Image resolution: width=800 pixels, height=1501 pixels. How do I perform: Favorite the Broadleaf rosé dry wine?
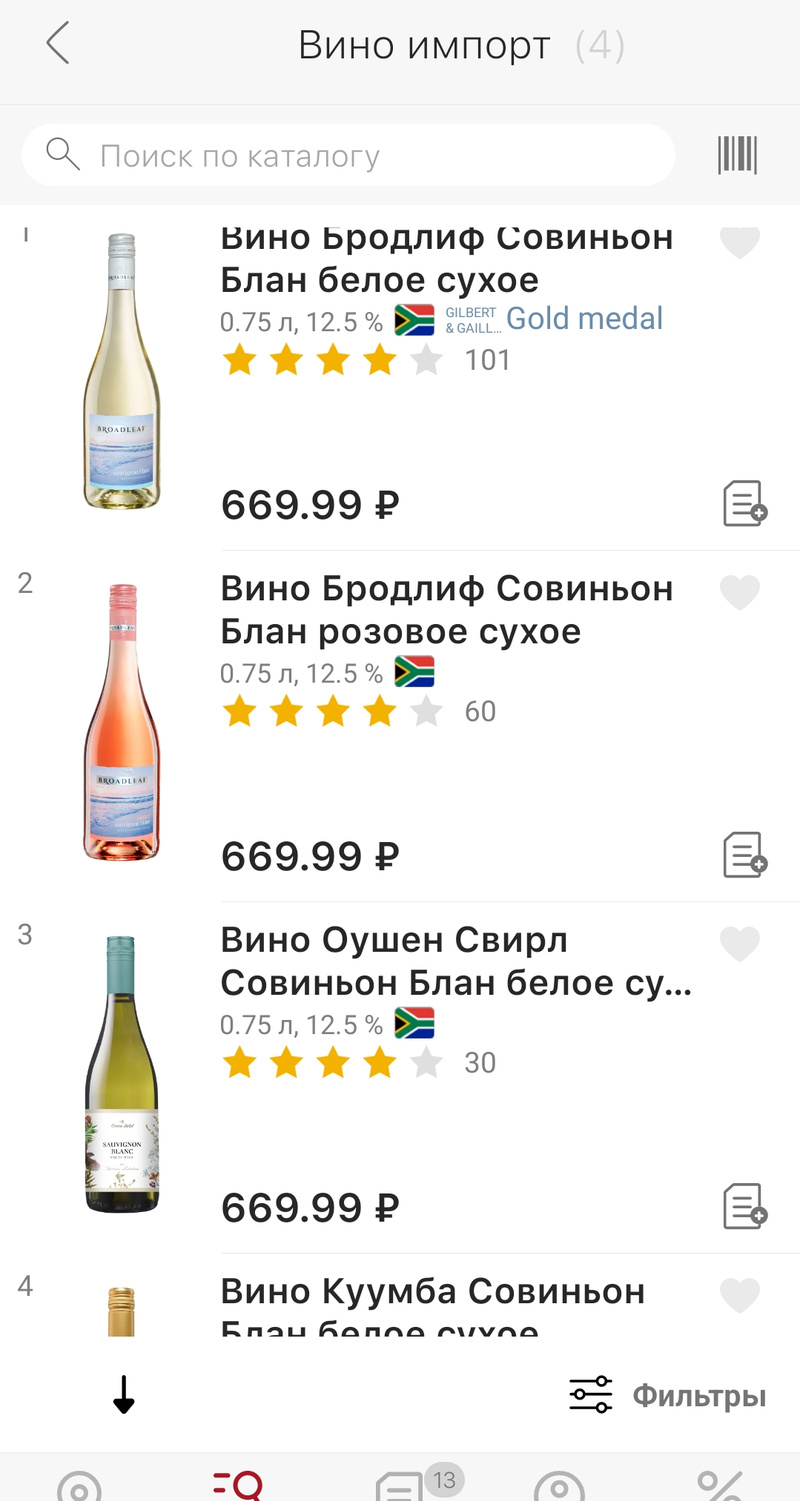[x=740, y=593]
